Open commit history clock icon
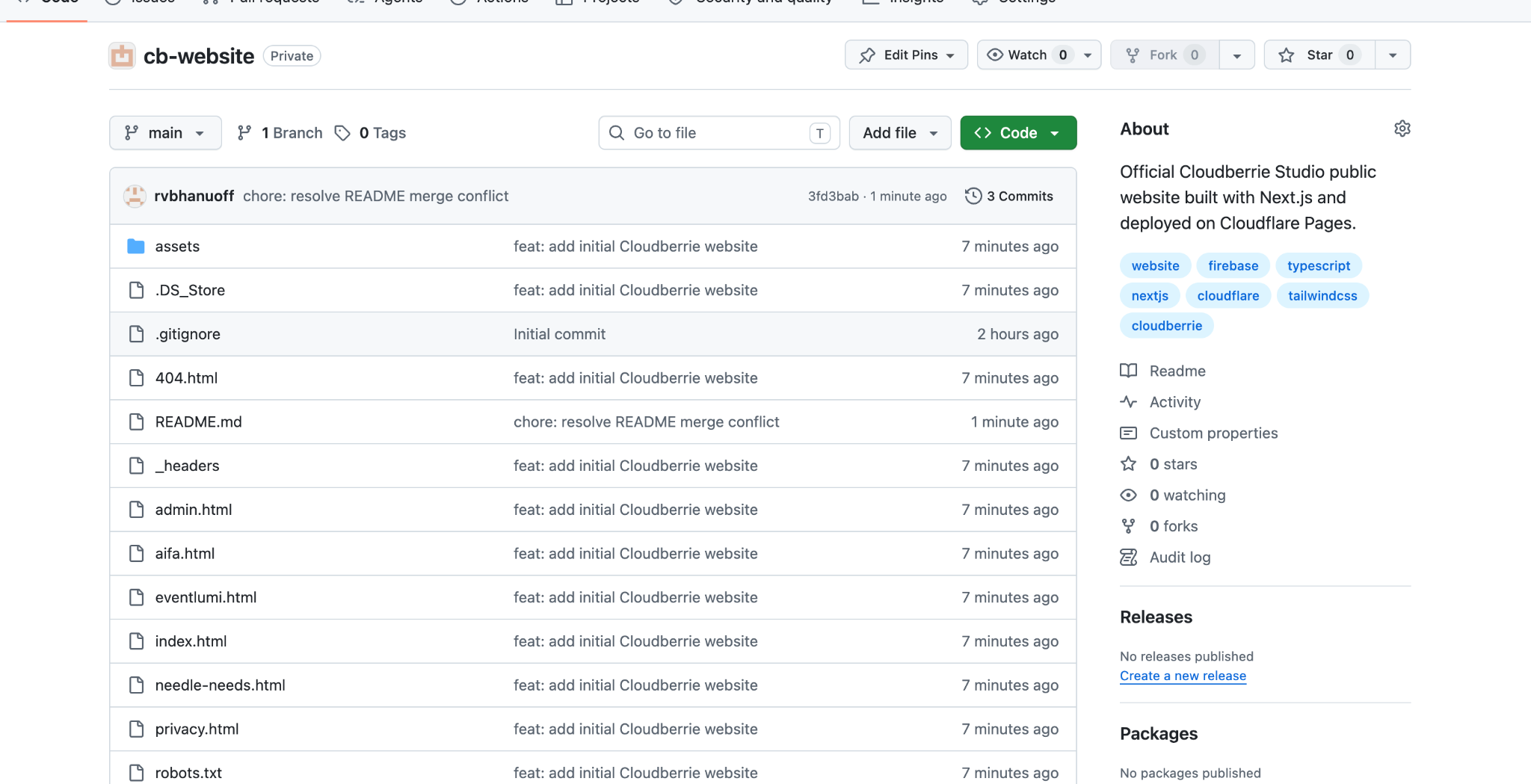Screen dimensions: 1531x784 [973, 196]
